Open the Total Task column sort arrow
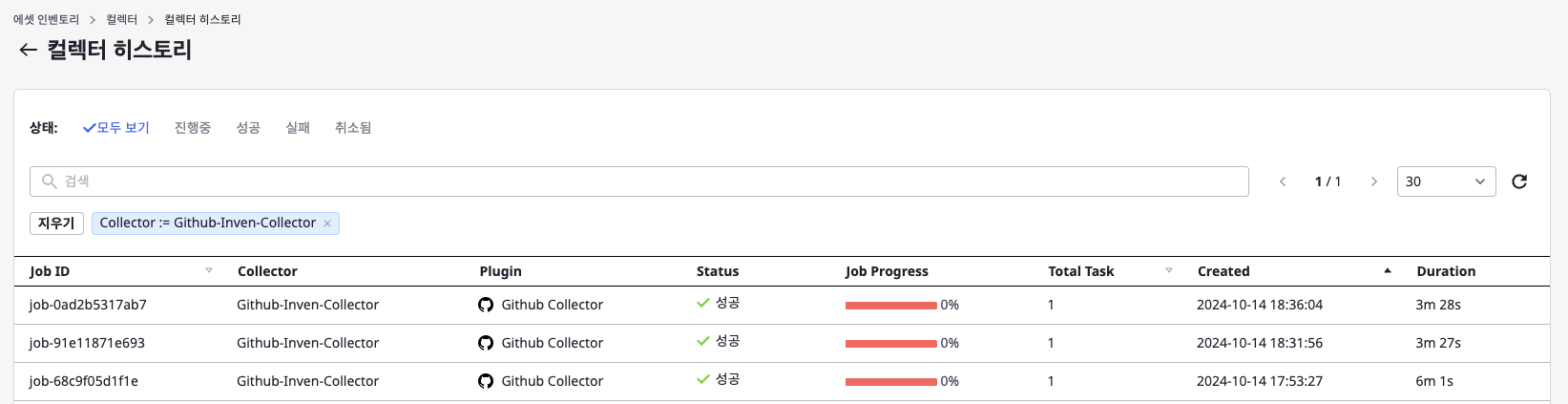Viewport: 1568px width, 404px height. coord(1169,271)
